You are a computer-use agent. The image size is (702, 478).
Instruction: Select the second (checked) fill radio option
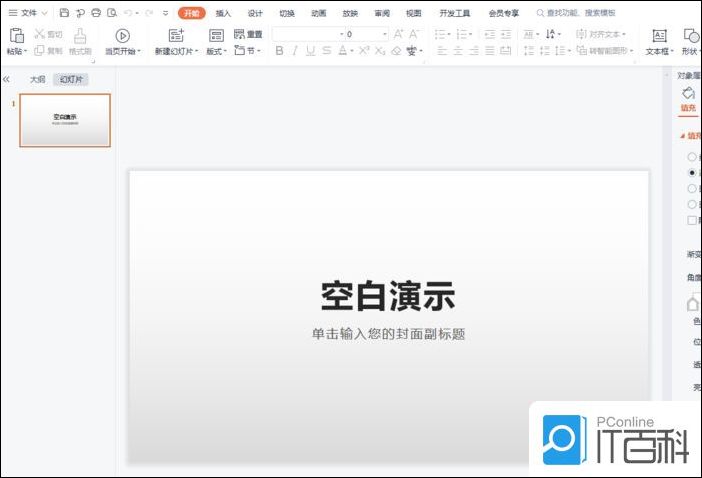(692, 172)
